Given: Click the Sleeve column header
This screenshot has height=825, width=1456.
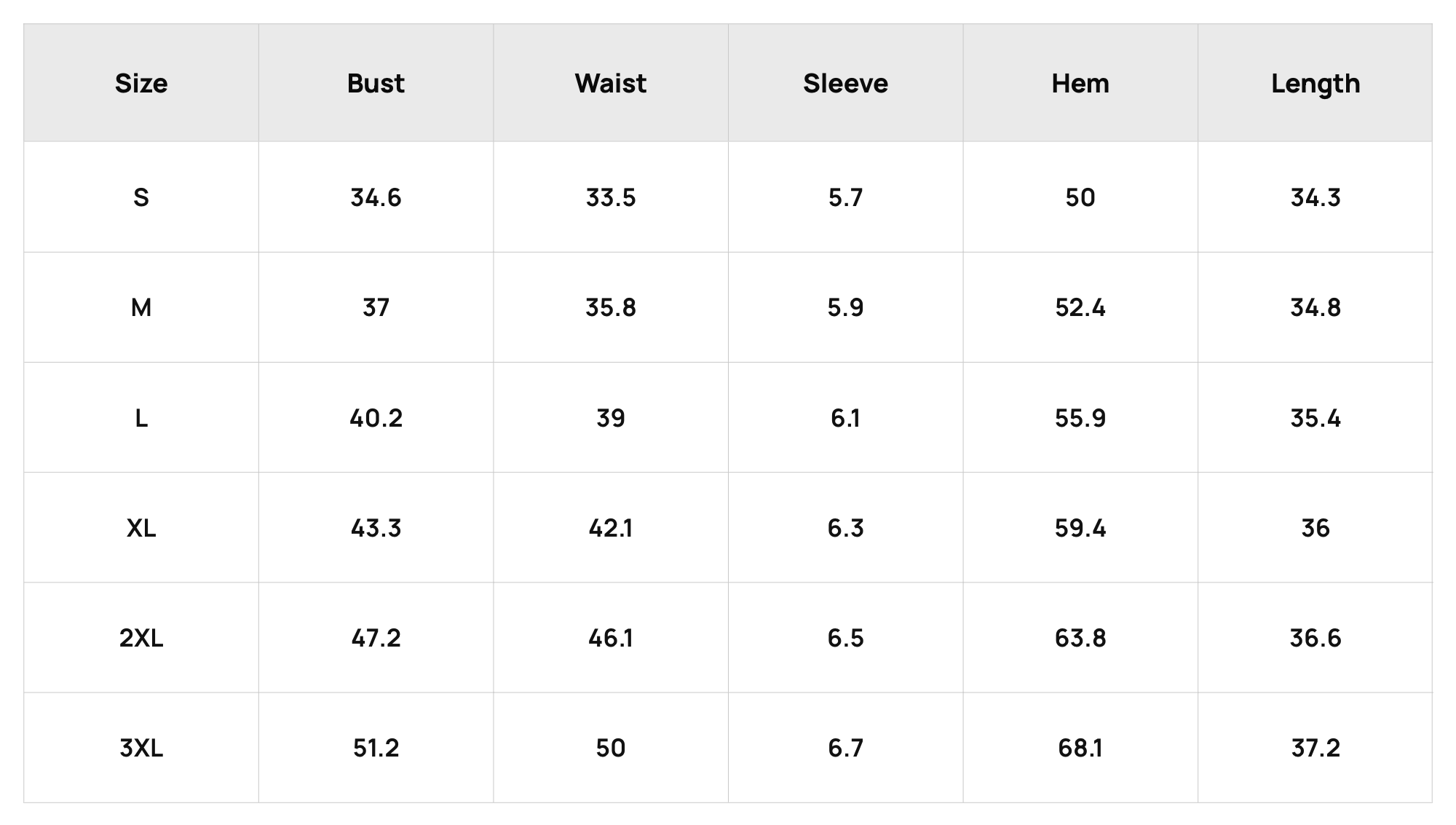Looking at the screenshot, I should [x=845, y=84].
